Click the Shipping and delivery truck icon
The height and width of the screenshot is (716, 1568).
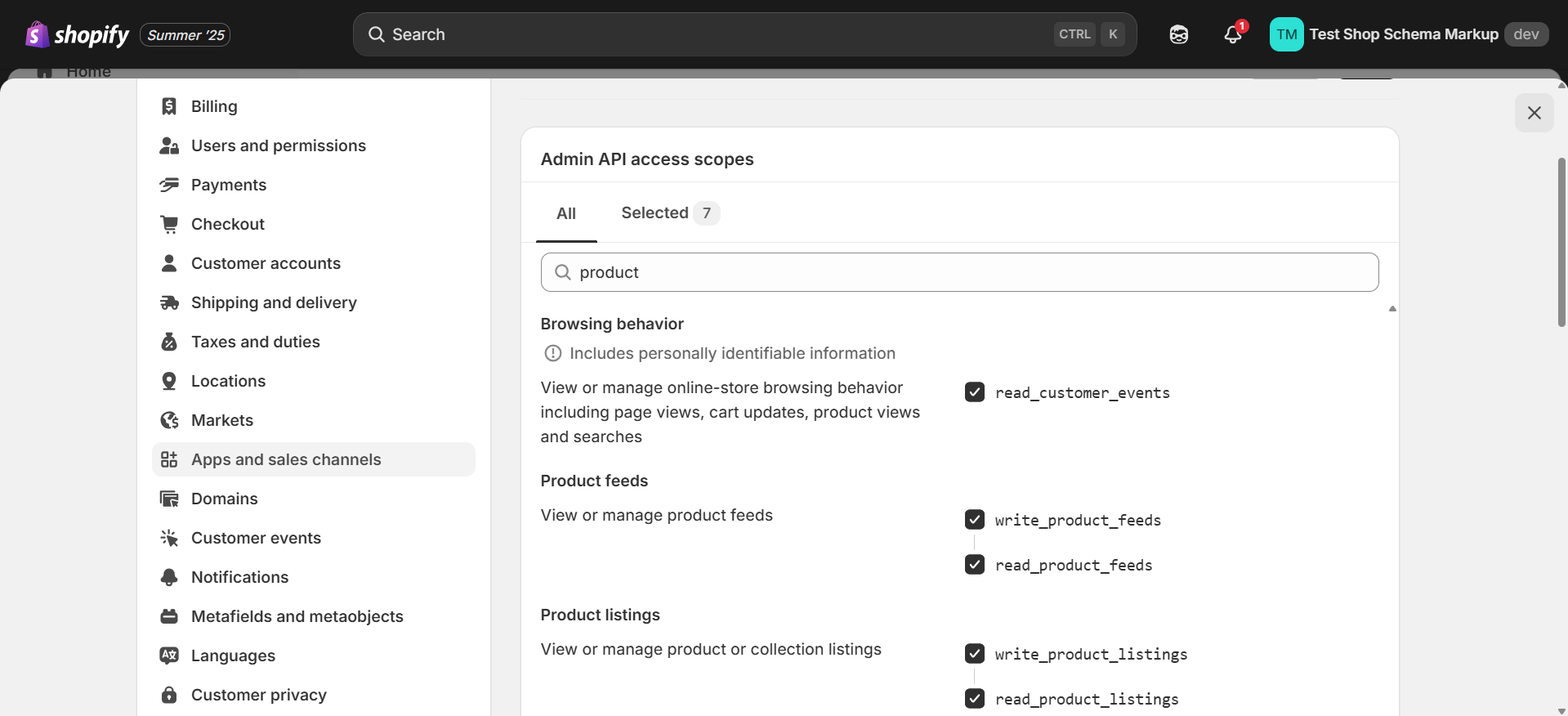(169, 302)
